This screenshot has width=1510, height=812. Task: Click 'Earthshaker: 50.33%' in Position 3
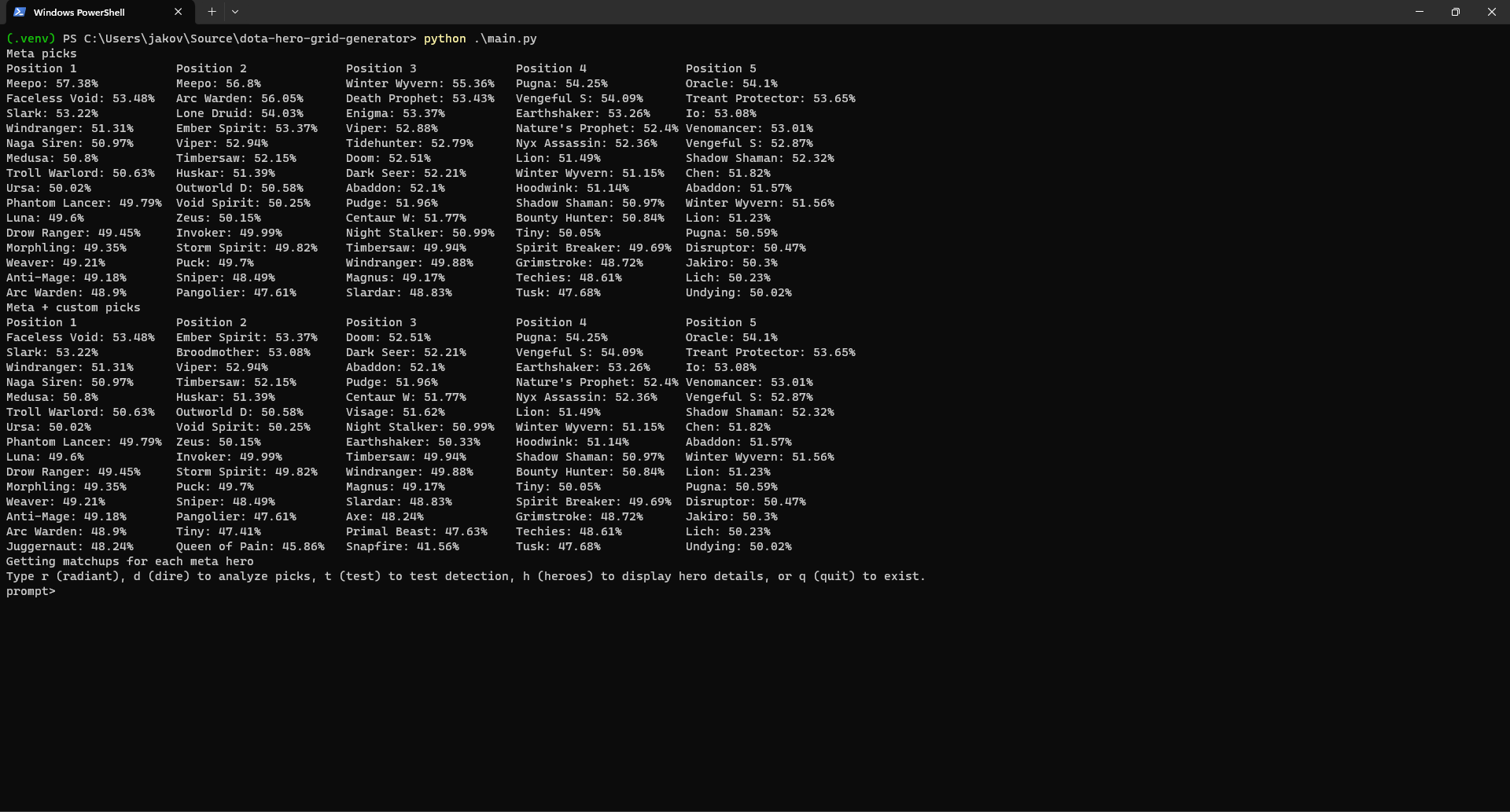click(x=413, y=442)
